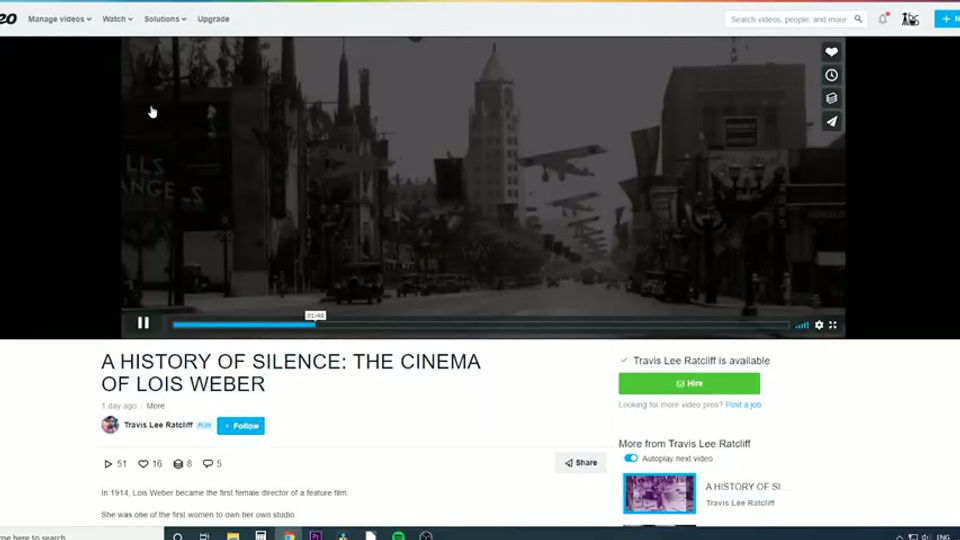960x540 pixels.
Task: Click the 01:46 playhead marker
Action: pos(315,316)
